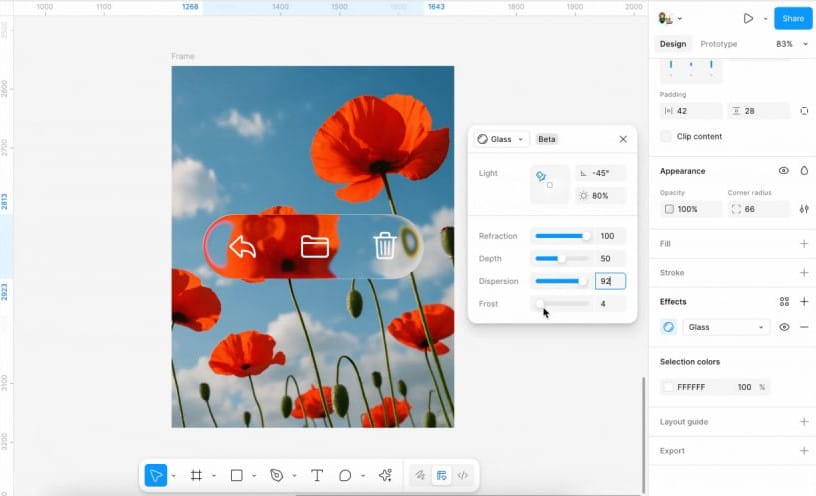Switch to the Prototype tab
Screen dimensions: 816x496
point(718,44)
